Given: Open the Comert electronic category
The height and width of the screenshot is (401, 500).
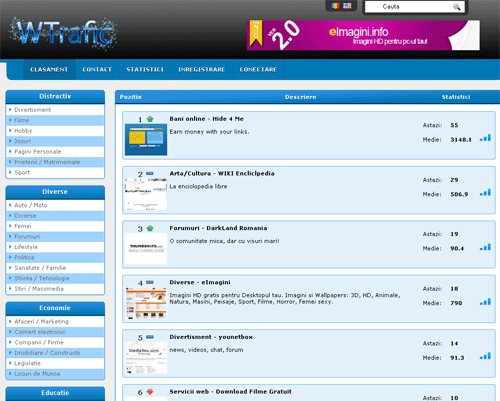Looking at the screenshot, I should point(55,332).
